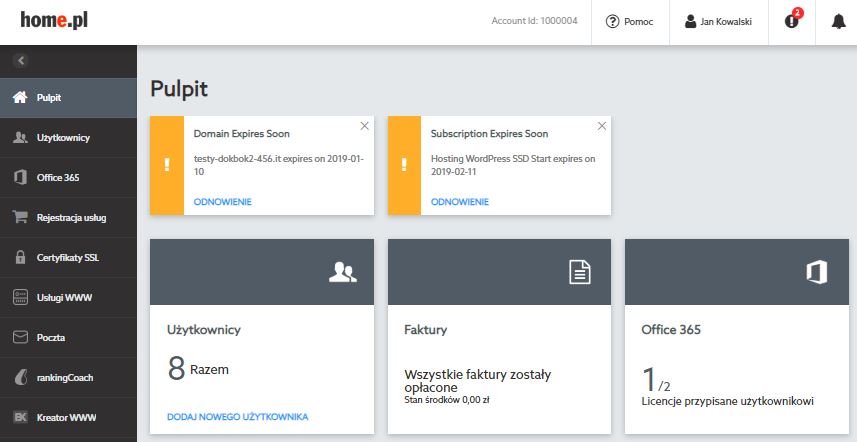The width and height of the screenshot is (857, 442).
Task: Click the notifications bell icon
Action: (x=838, y=22)
